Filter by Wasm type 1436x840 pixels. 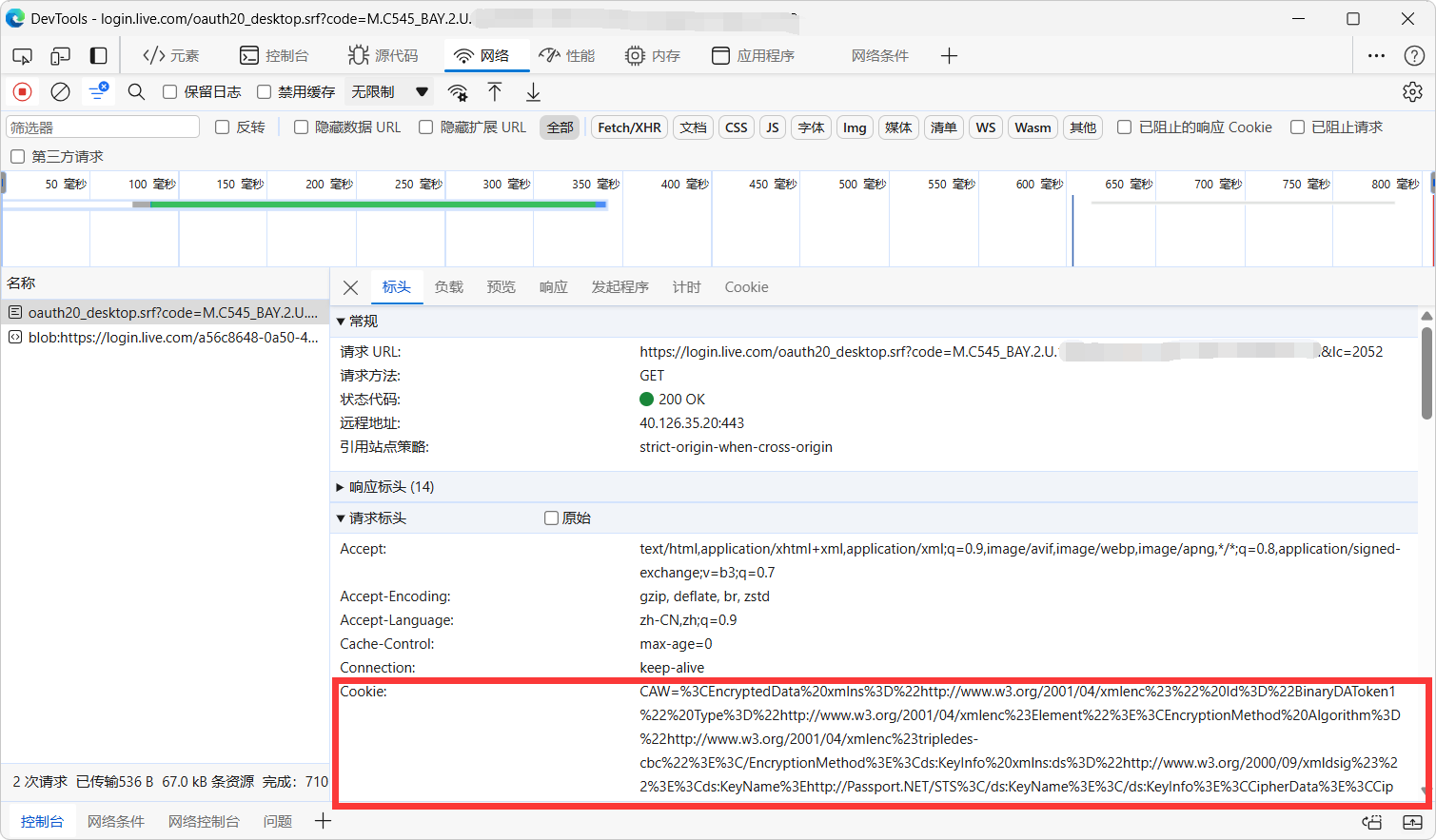1033,127
